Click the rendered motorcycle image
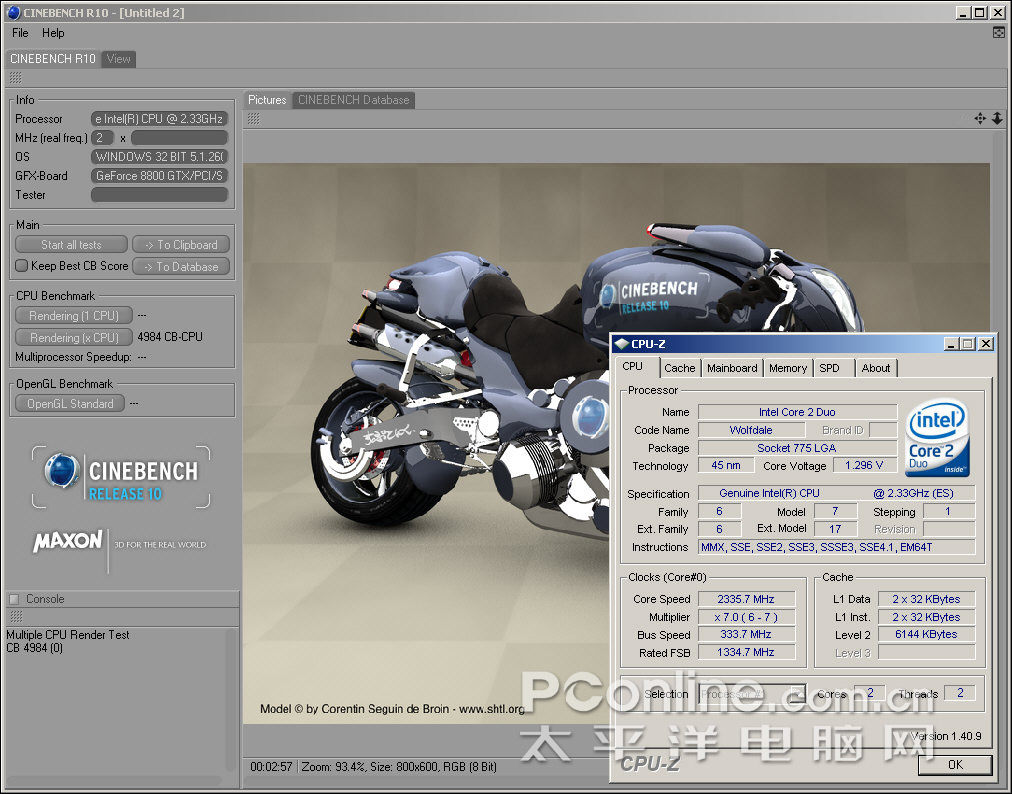The height and width of the screenshot is (794, 1012). point(616,443)
